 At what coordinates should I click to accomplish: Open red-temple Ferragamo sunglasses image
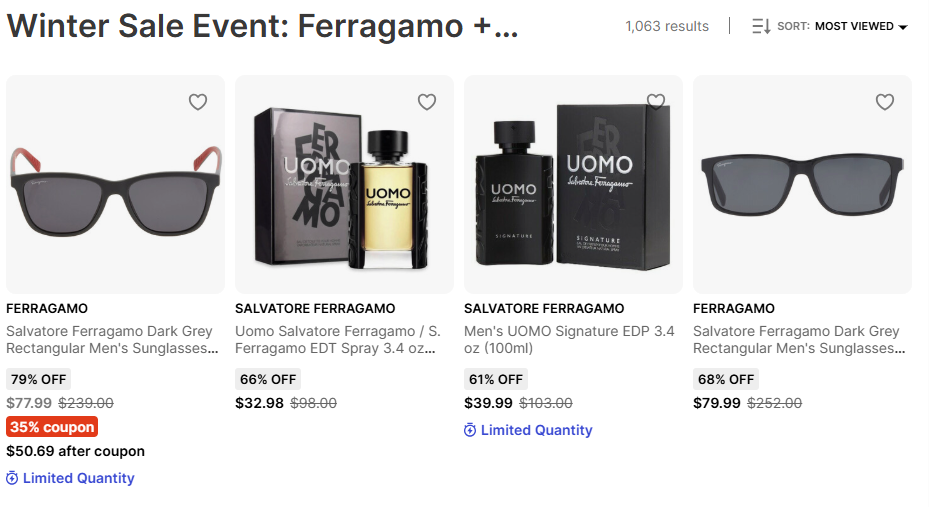coord(115,185)
